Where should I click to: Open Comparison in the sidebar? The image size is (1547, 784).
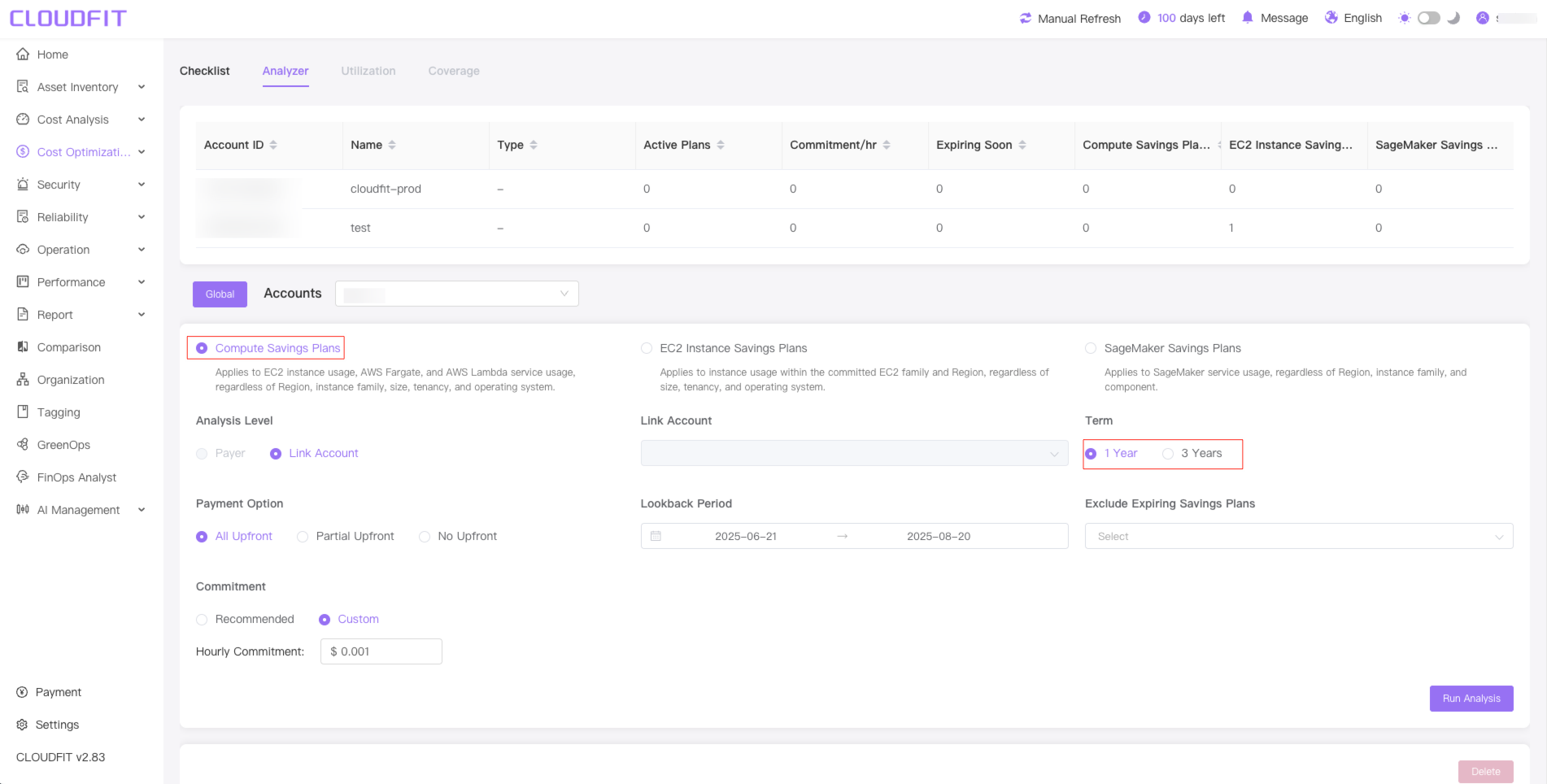69,347
